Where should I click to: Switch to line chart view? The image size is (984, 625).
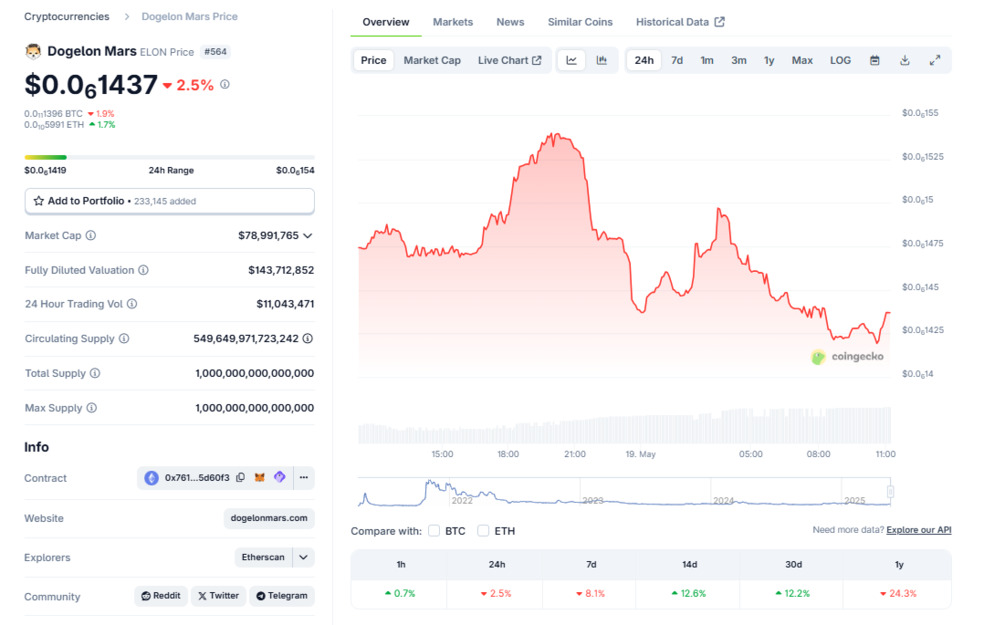[572, 60]
